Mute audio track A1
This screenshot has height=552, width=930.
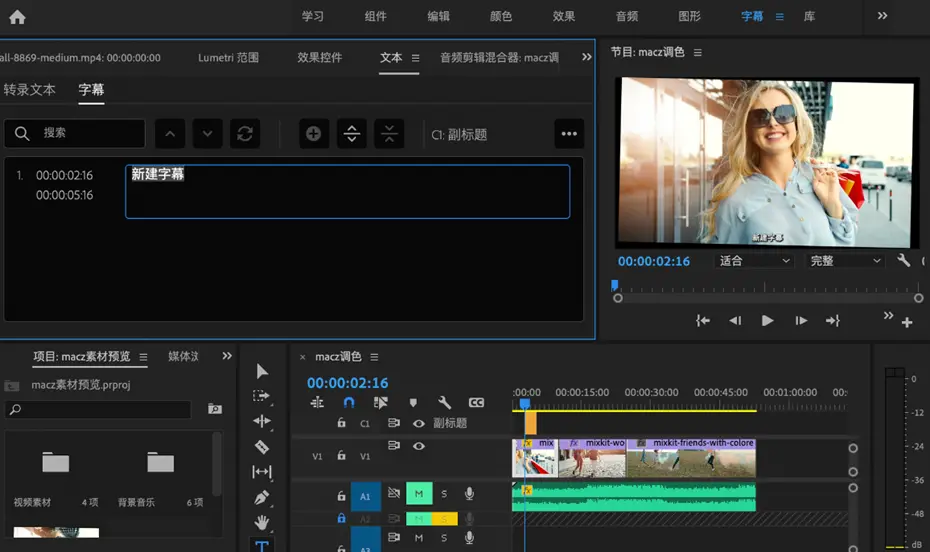point(419,493)
